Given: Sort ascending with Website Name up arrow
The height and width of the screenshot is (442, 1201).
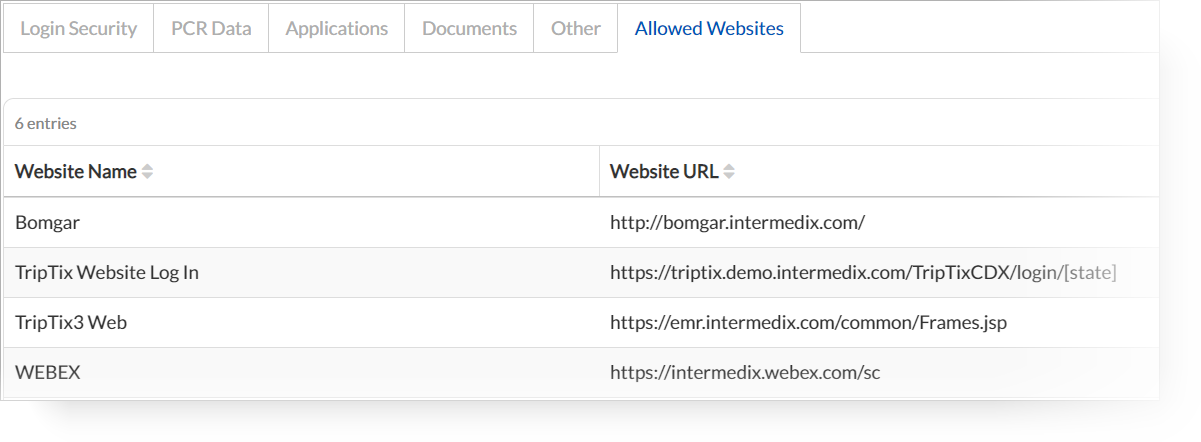Looking at the screenshot, I should (x=148, y=167).
